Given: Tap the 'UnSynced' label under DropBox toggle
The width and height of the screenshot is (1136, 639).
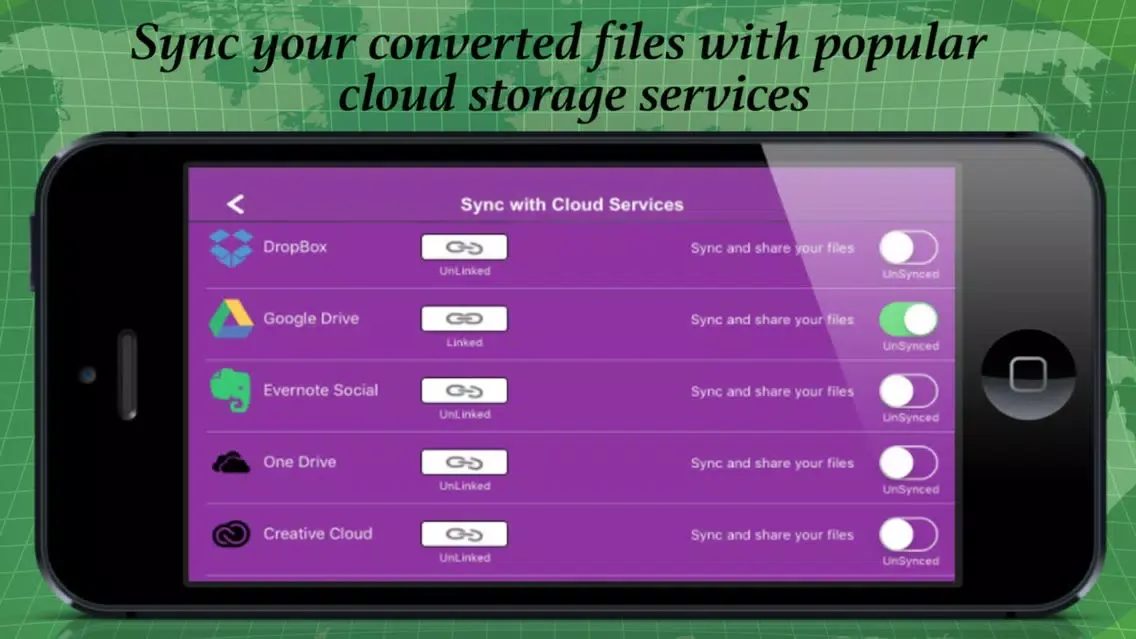Looking at the screenshot, I should click(x=911, y=275).
